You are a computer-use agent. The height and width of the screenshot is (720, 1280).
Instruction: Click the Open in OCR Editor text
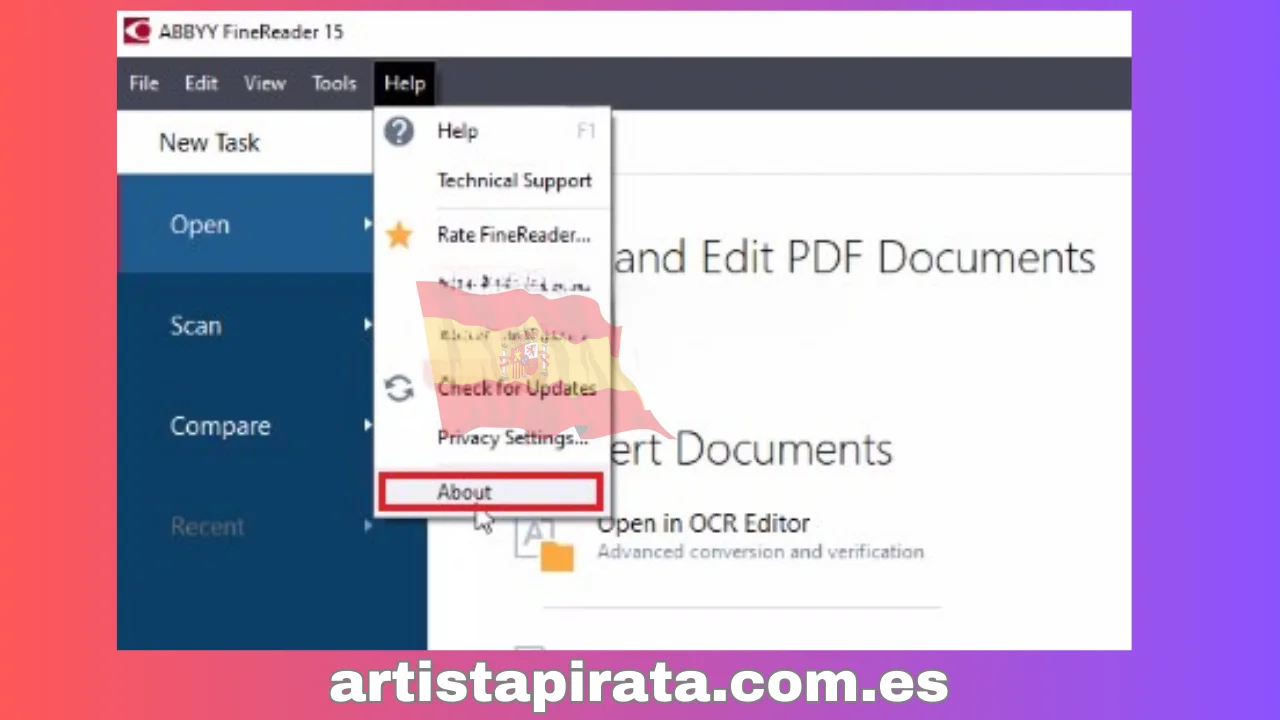(x=703, y=523)
